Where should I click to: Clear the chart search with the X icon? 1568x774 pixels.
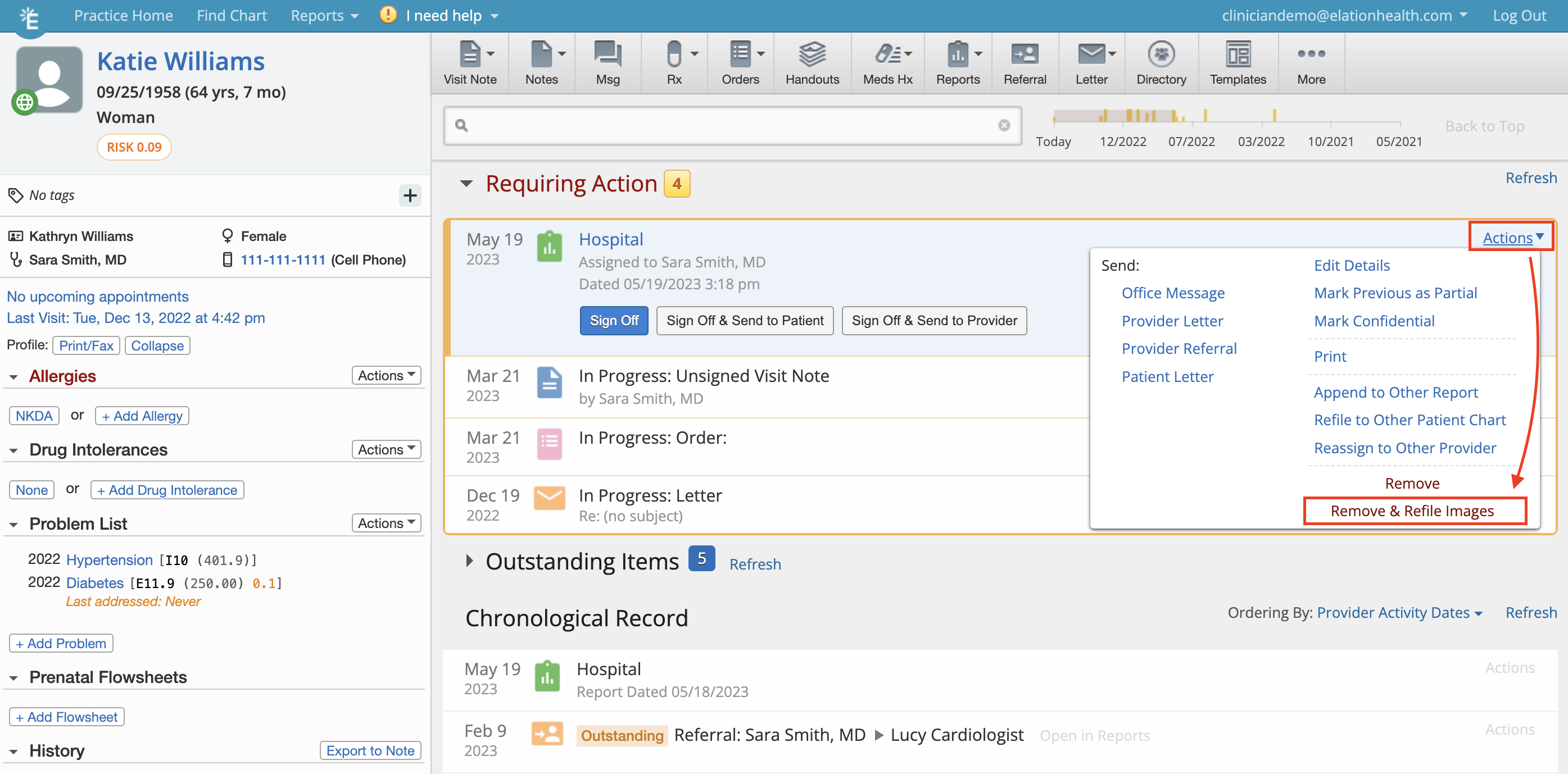[x=1004, y=125]
